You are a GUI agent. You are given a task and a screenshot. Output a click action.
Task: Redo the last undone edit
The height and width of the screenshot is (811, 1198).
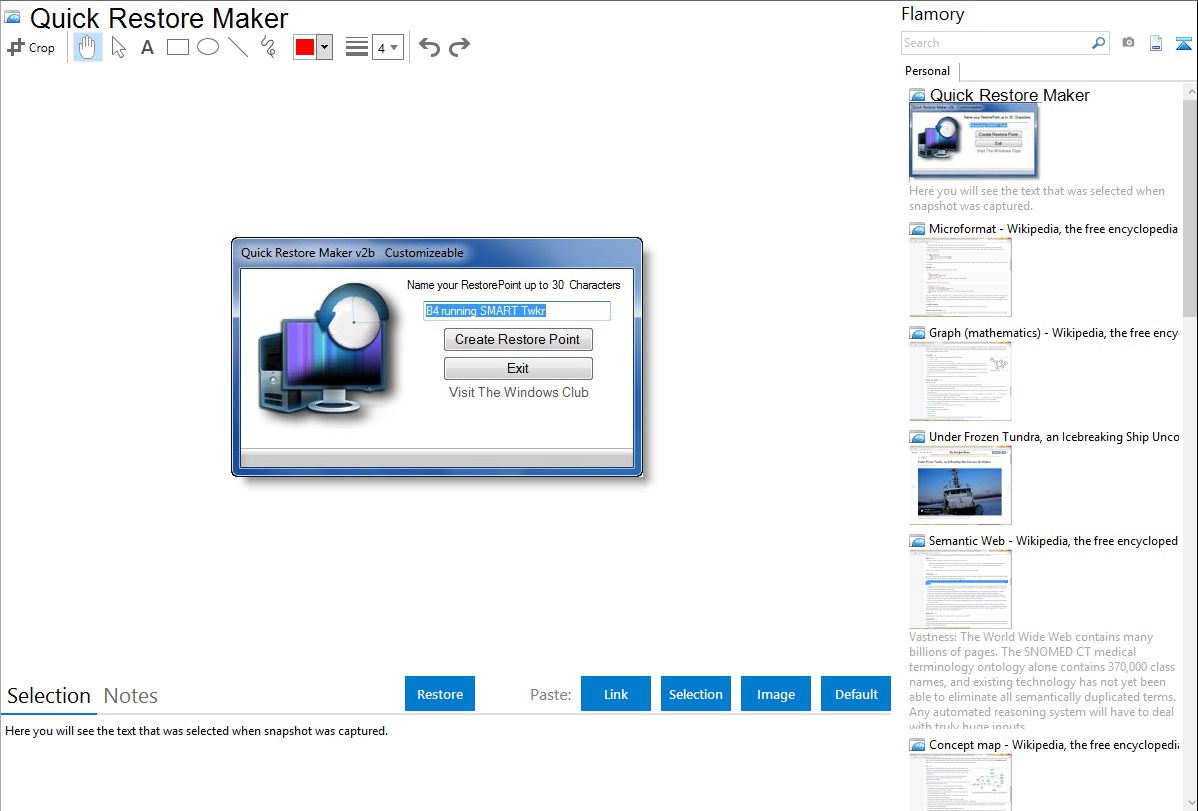click(x=459, y=47)
